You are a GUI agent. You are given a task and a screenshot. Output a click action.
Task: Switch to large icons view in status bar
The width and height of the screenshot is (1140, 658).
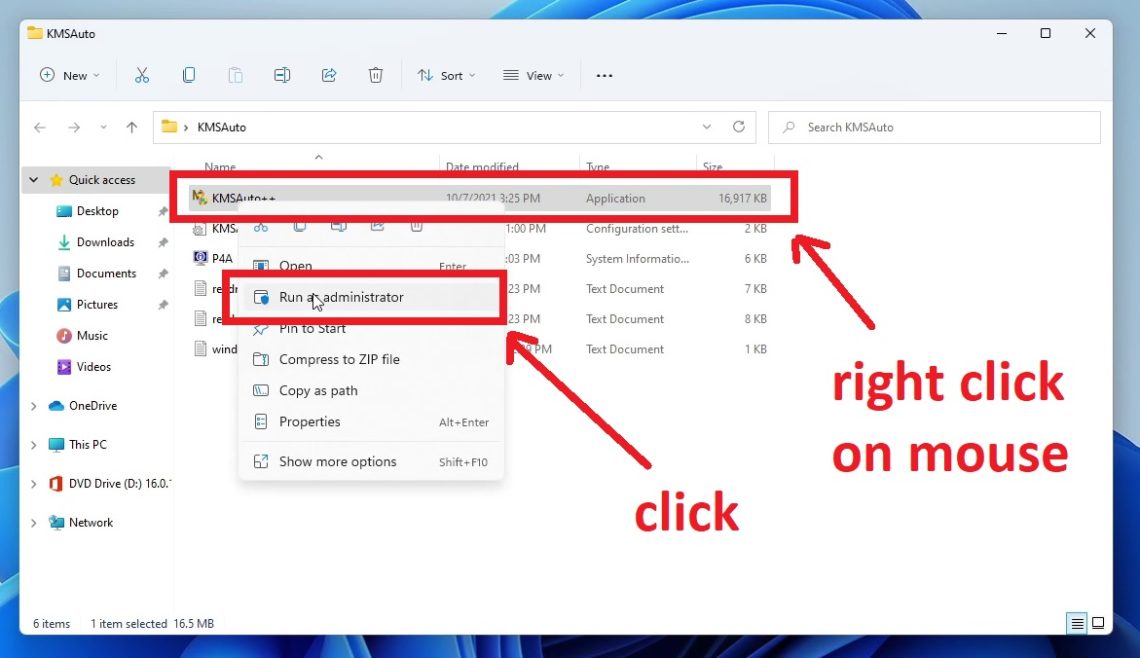[x=1098, y=622]
